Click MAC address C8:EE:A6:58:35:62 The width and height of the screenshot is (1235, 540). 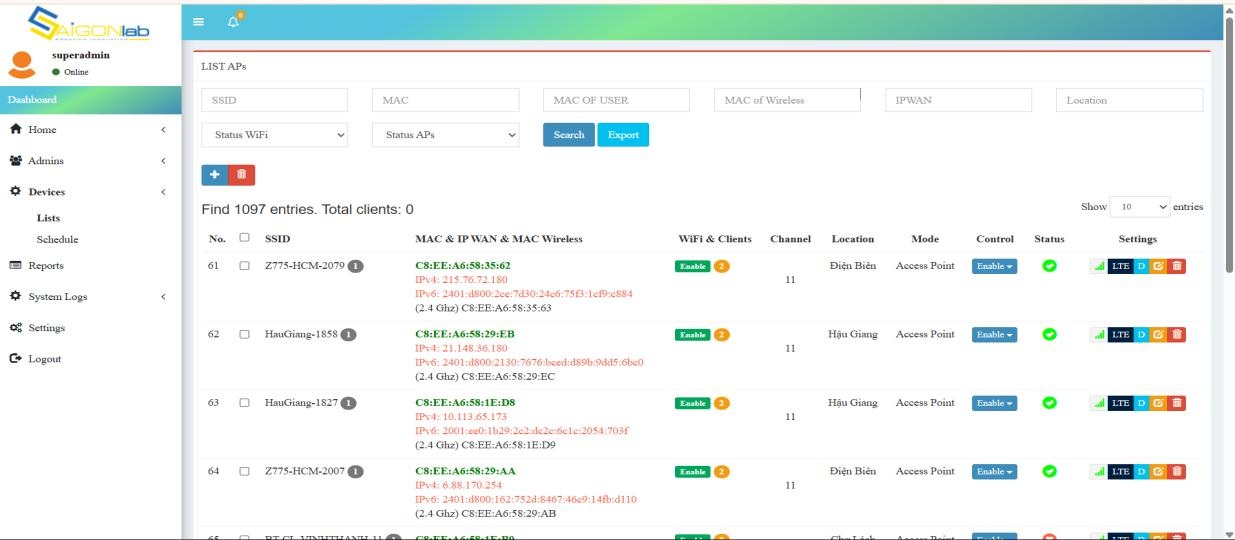tap(463, 266)
